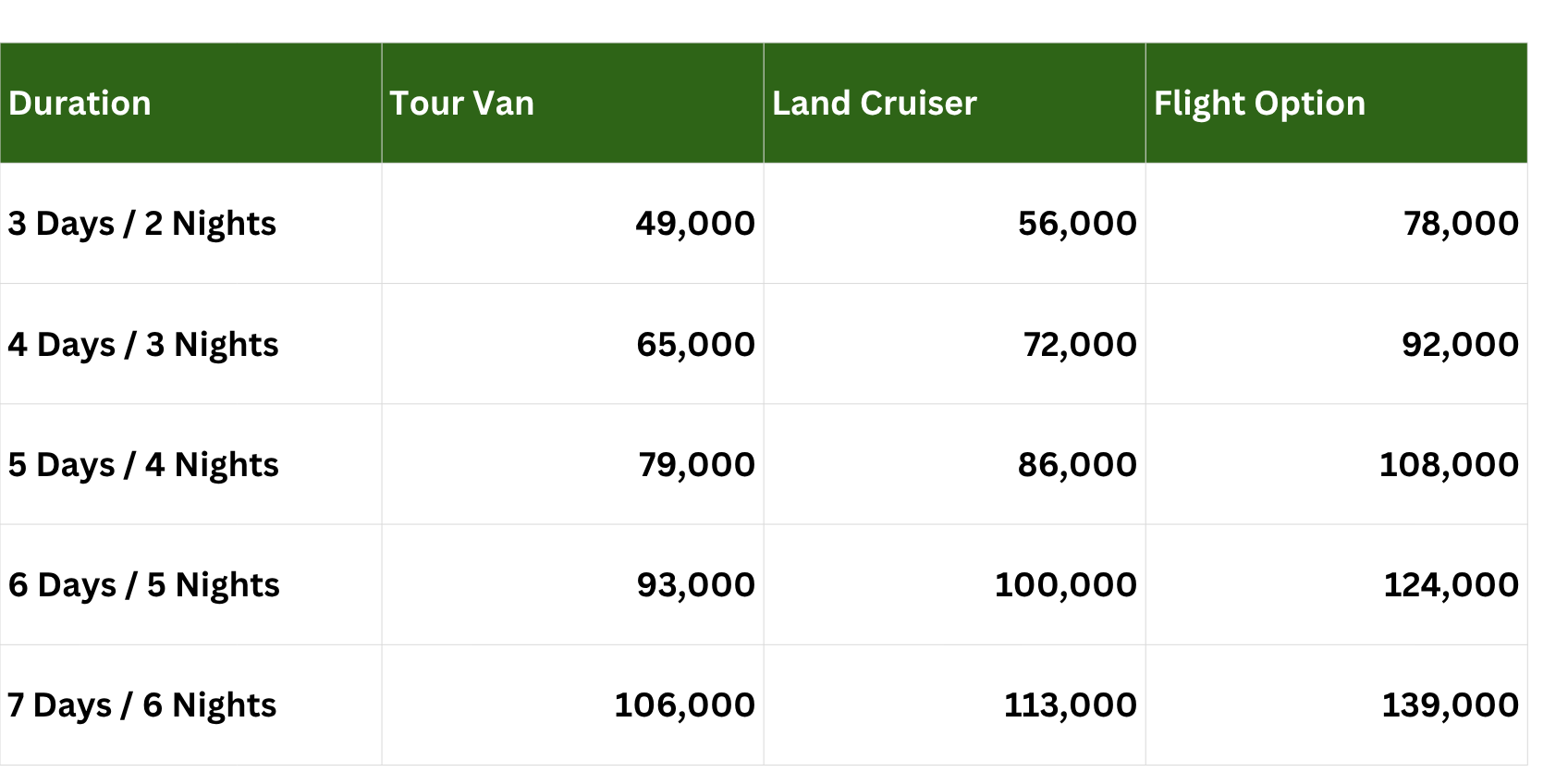
Task: Select the Tour Van column header
Action: (x=461, y=104)
